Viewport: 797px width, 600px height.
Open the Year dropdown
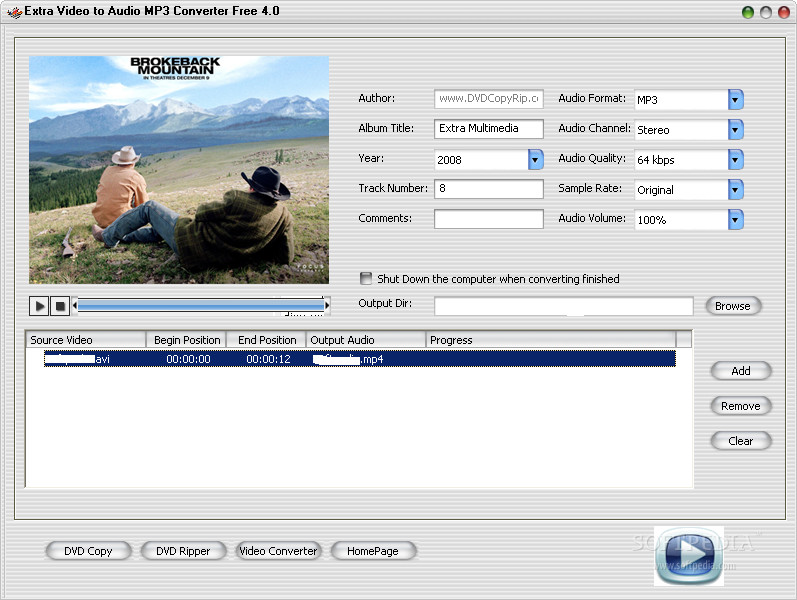click(535, 160)
